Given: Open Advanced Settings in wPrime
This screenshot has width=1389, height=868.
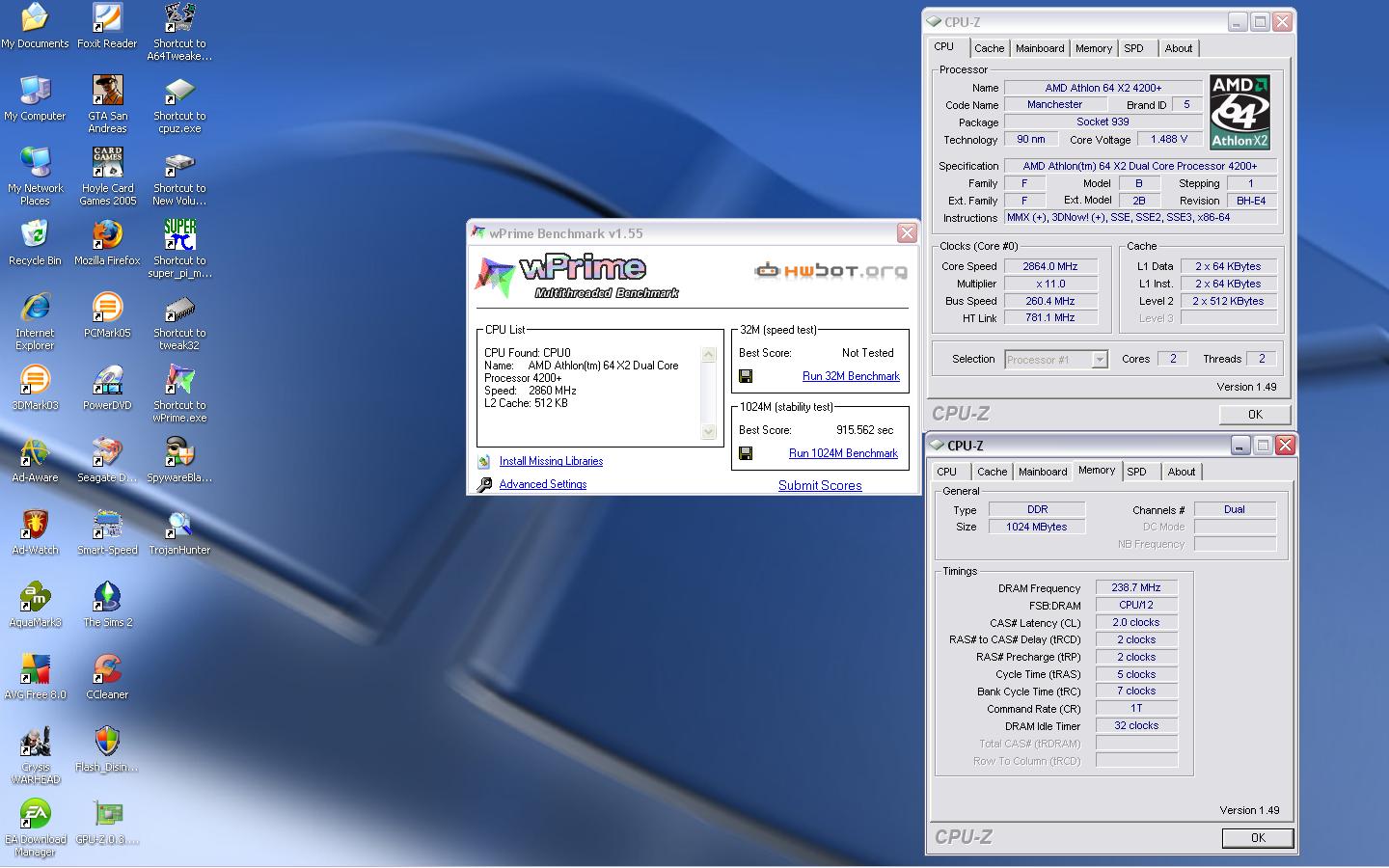Looking at the screenshot, I should (x=543, y=484).
